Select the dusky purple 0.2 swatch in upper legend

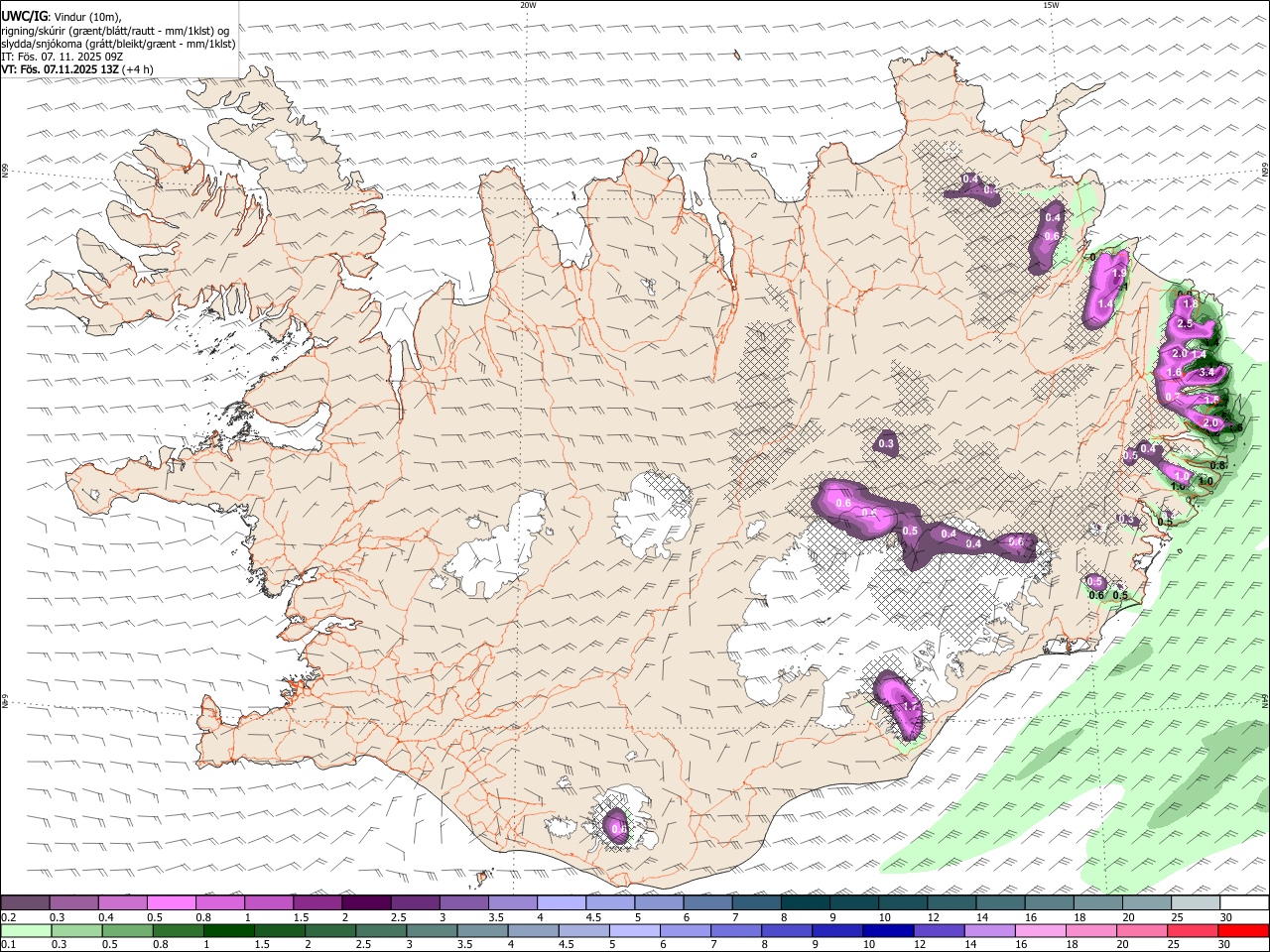(x=26, y=903)
